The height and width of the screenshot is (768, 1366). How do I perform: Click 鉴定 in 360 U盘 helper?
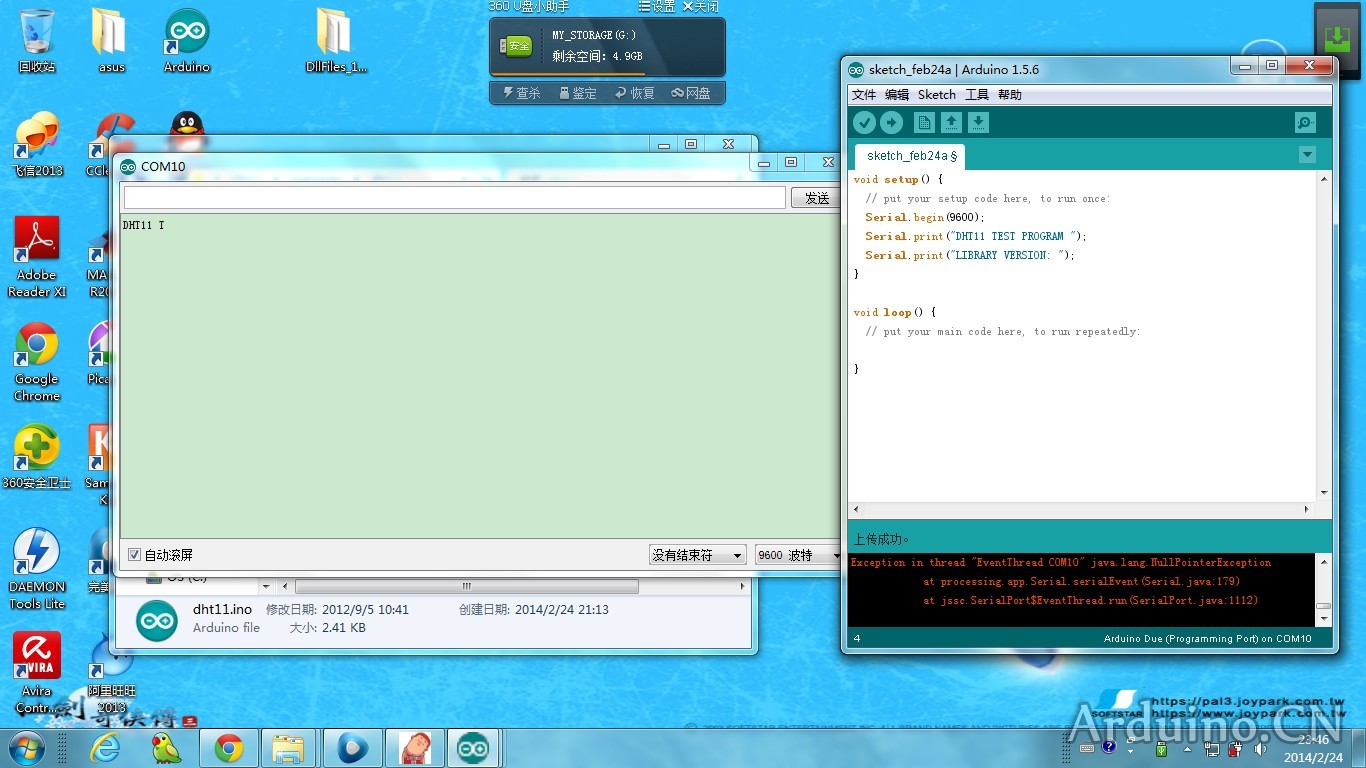click(x=578, y=93)
